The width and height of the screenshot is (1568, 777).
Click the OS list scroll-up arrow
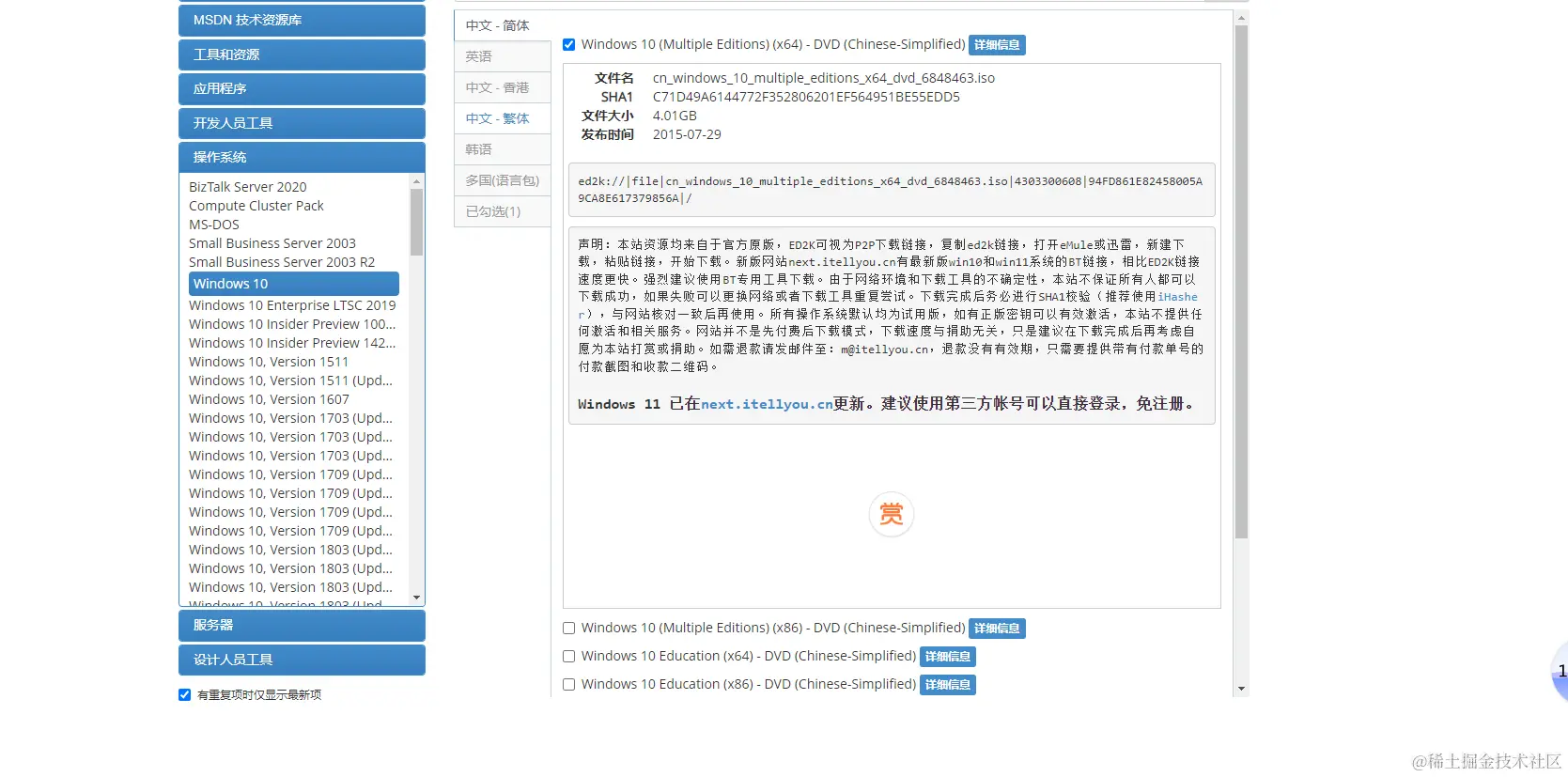pos(416,180)
